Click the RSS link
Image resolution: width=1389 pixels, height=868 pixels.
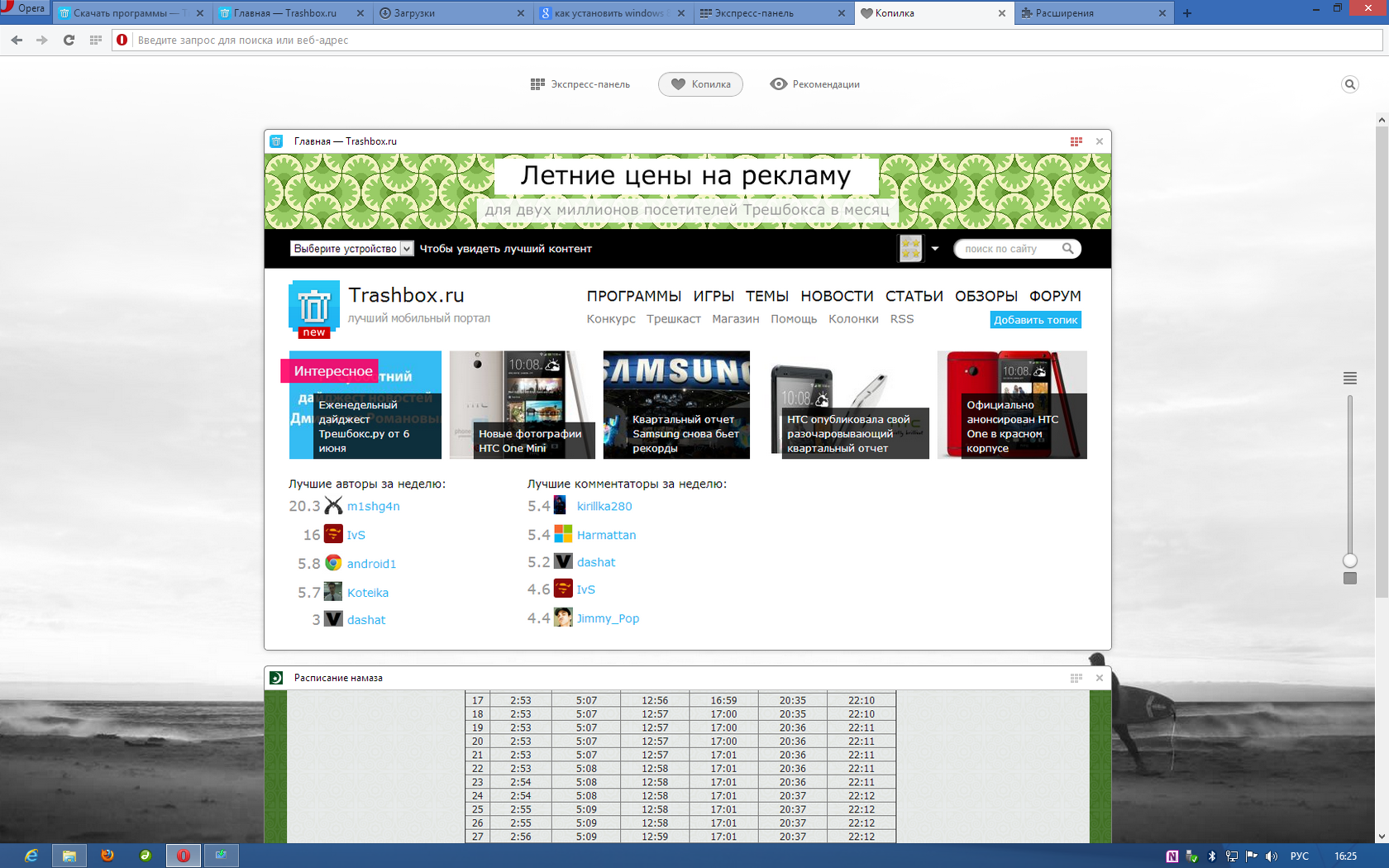pyautogui.click(x=902, y=319)
